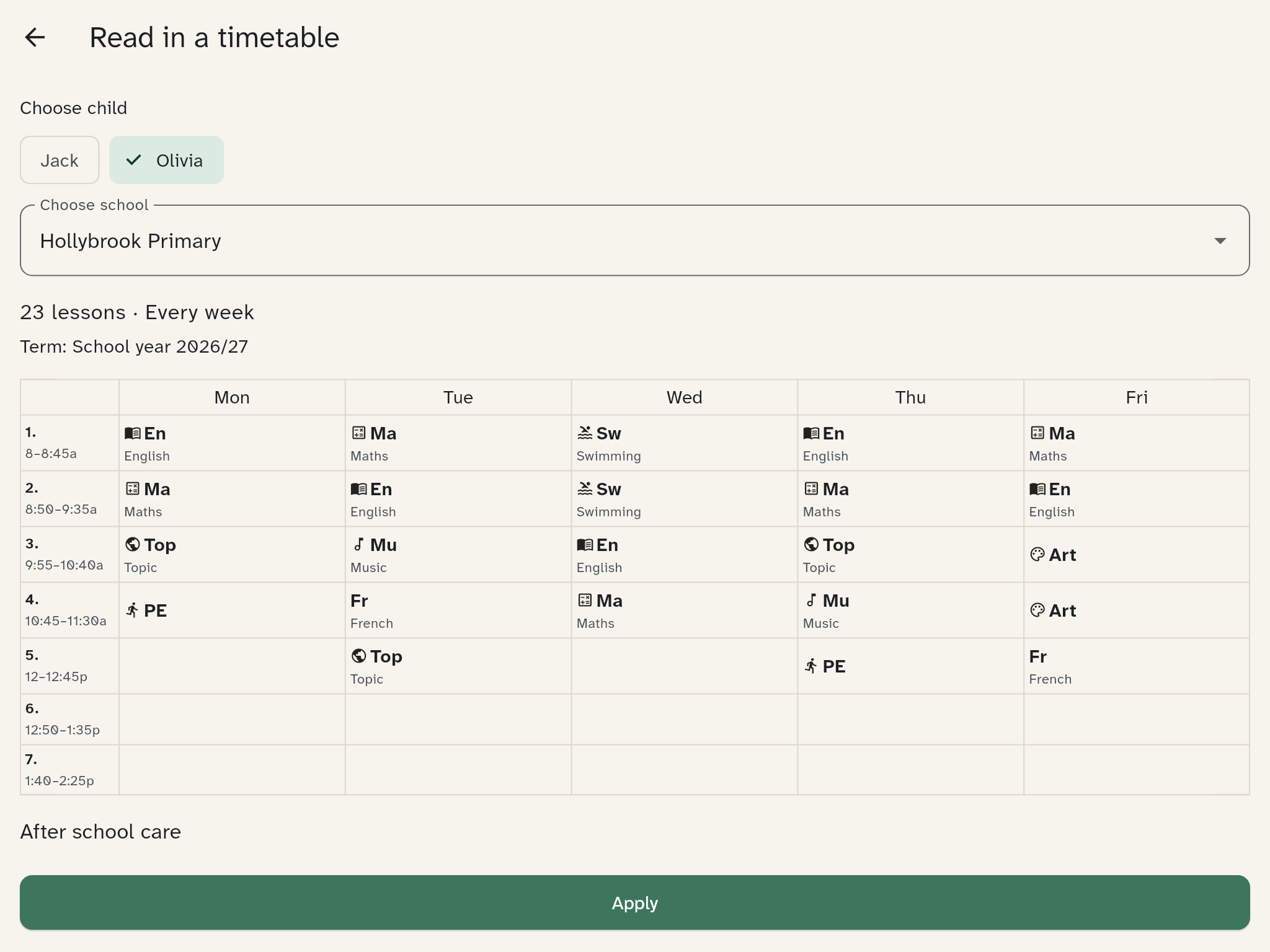This screenshot has height=952, width=1270.
Task: Click the Swimming icon on Wednesday period 2
Action: (x=585, y=488)
